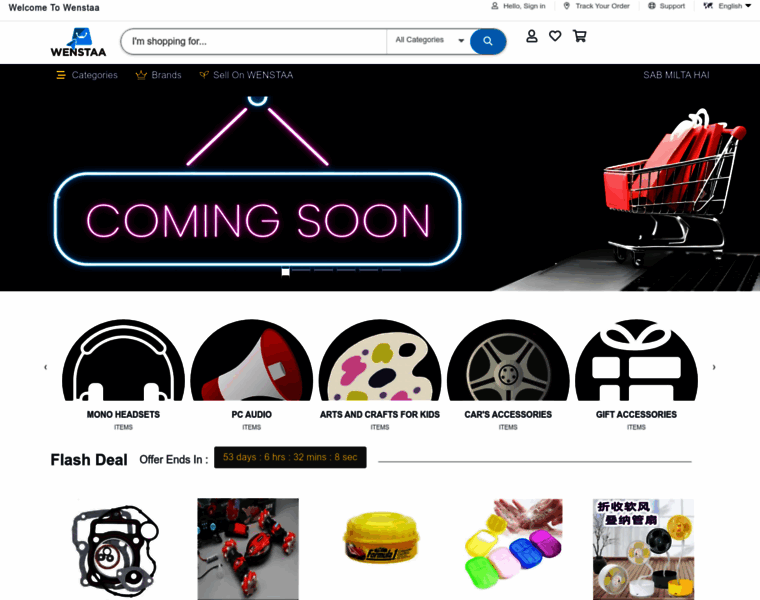The height and width of the screenshot is (600, 760).
Task: Click the person icon beside Hello, Sign in
Action: coord(495,6)
